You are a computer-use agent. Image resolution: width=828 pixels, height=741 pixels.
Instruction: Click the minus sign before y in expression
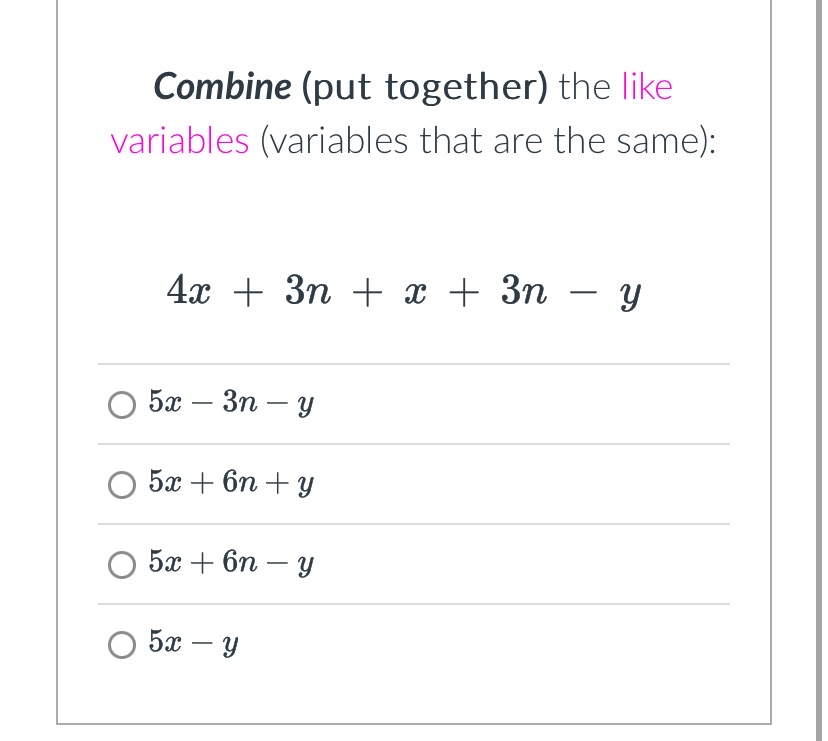(584, 293)
